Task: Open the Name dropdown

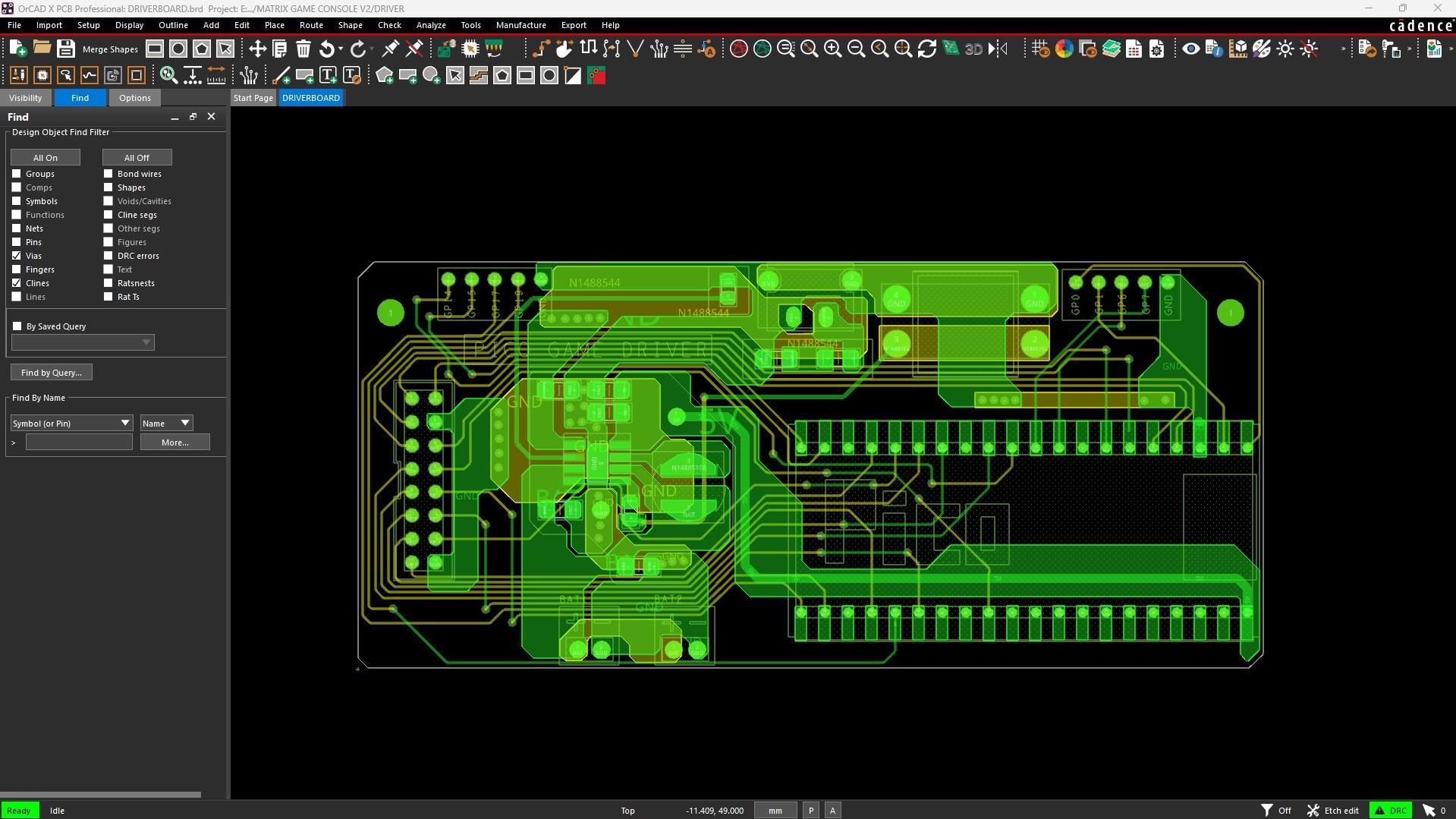Action: (x=166, y=423)
